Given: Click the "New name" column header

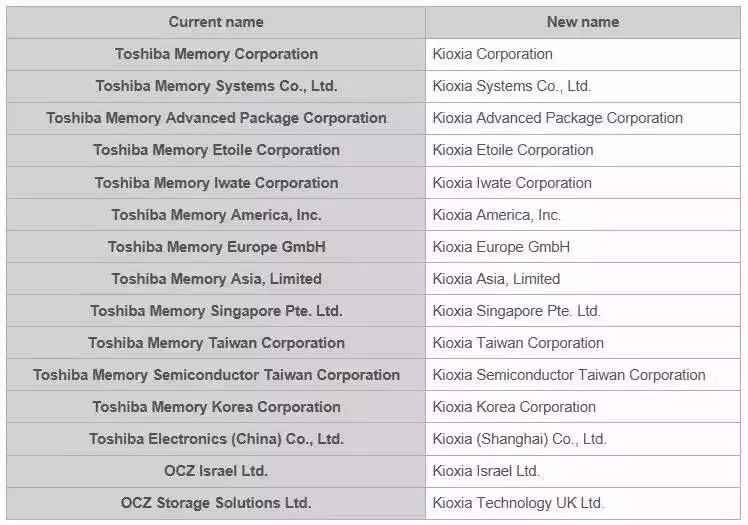Looking at the screenshot, I should [x=582, y=22].
